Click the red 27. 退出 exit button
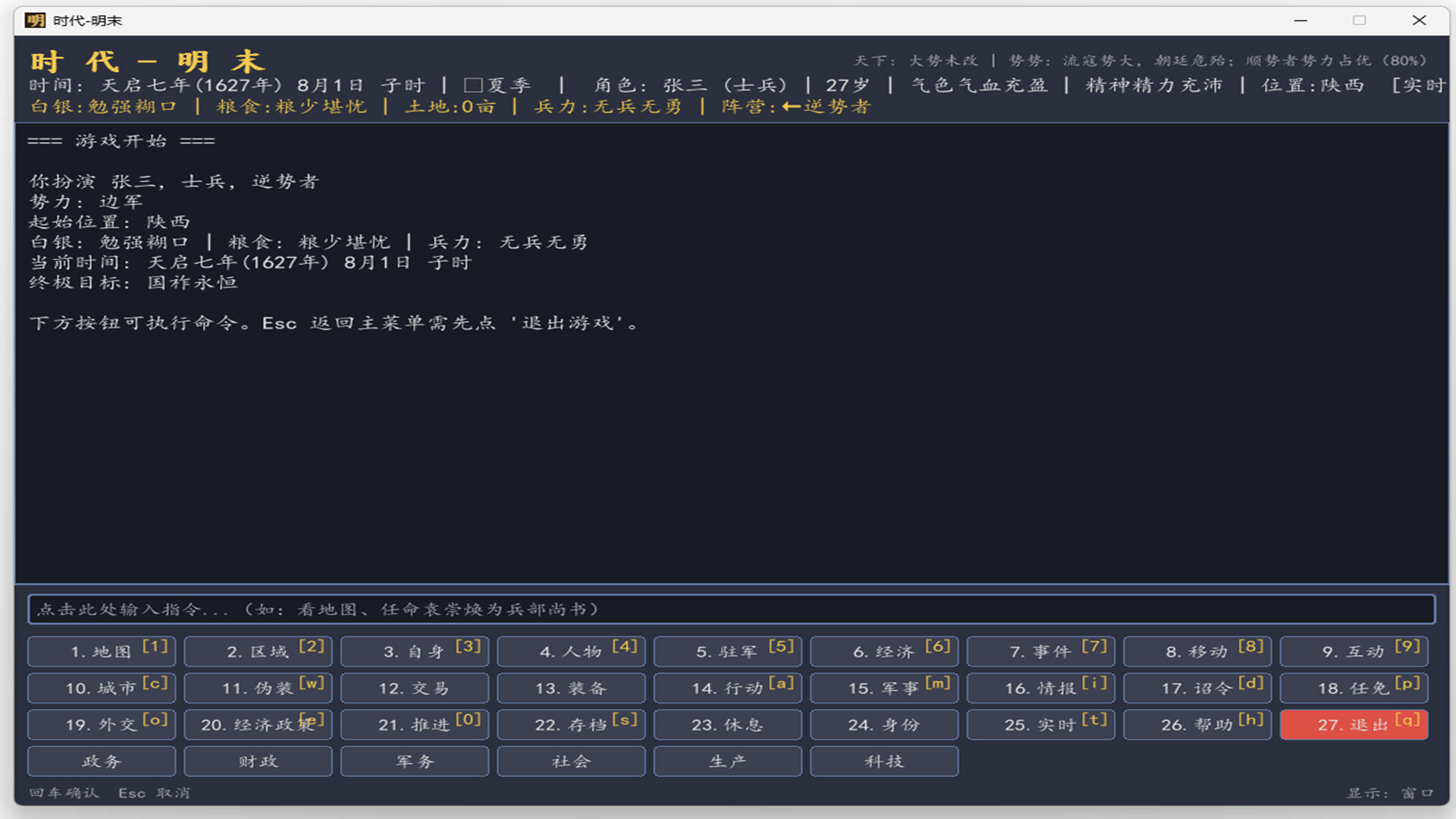This screenshot has height=819, width=1456. click(1354, 724)
